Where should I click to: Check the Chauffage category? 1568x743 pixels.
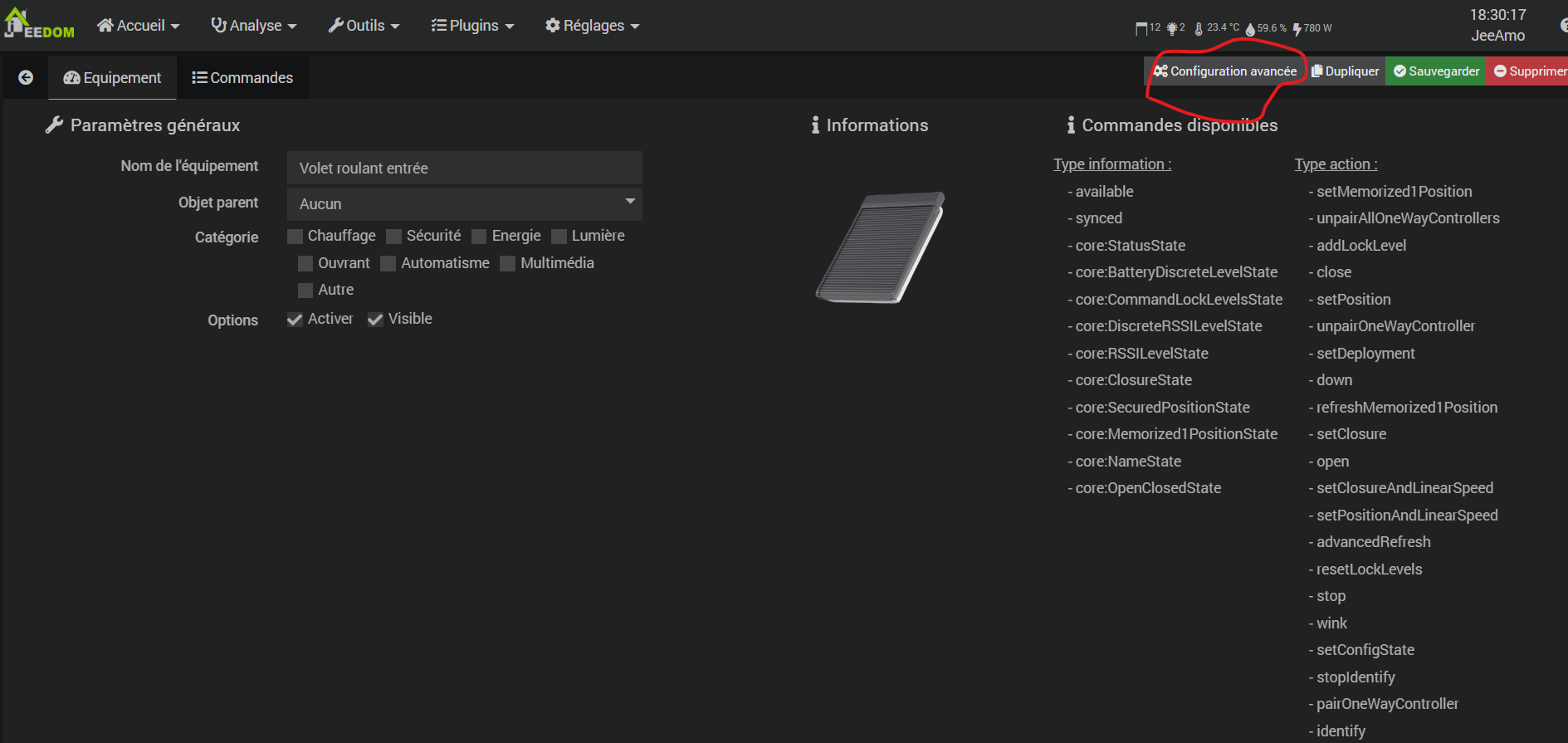(295, 237)
